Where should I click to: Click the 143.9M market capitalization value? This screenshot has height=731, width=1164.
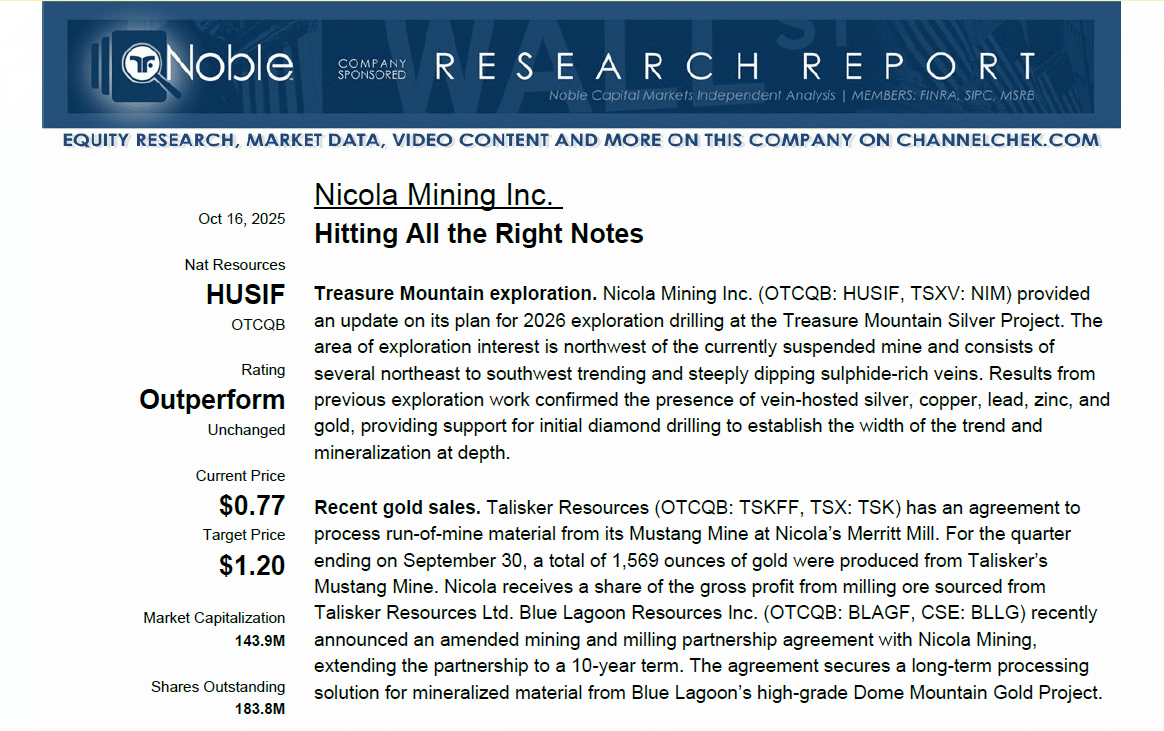pos(260,641)
